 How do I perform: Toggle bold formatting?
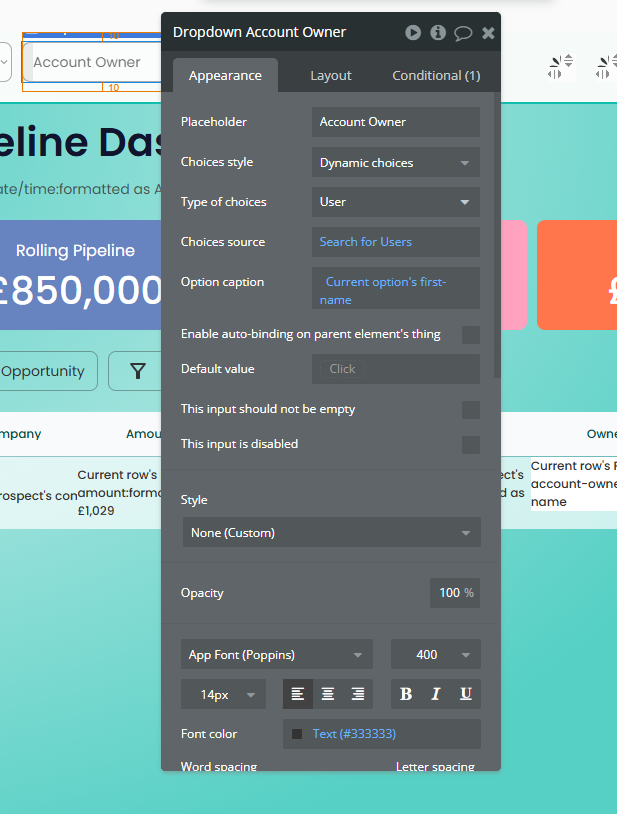406,694
